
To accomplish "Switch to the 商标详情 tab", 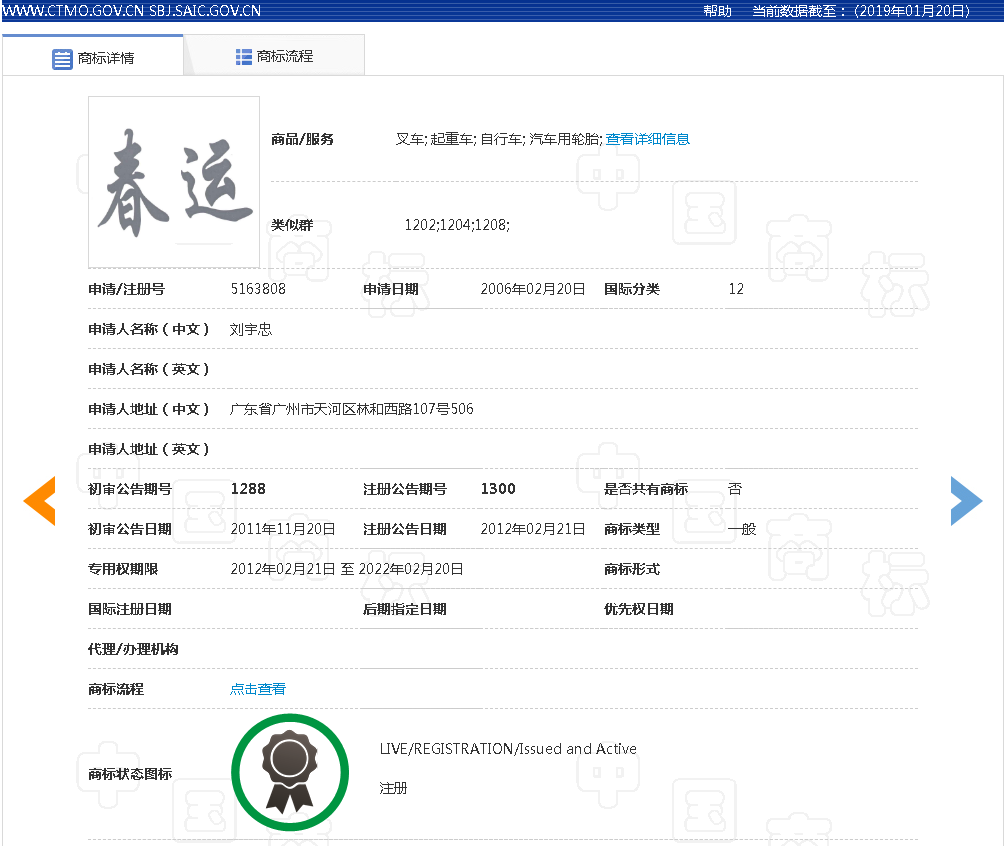I will coord(93,57).
